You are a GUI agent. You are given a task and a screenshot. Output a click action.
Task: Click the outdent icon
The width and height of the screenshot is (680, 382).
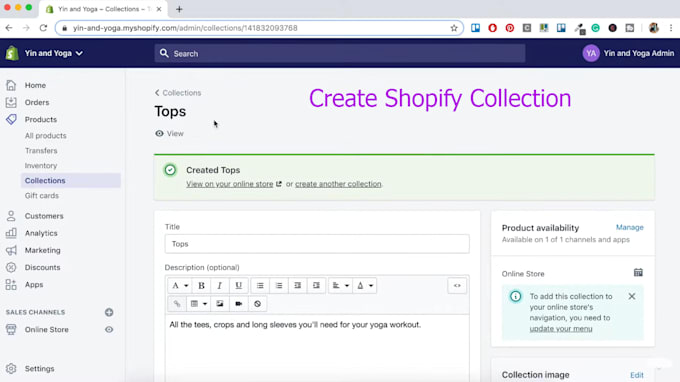coord(298,285)
